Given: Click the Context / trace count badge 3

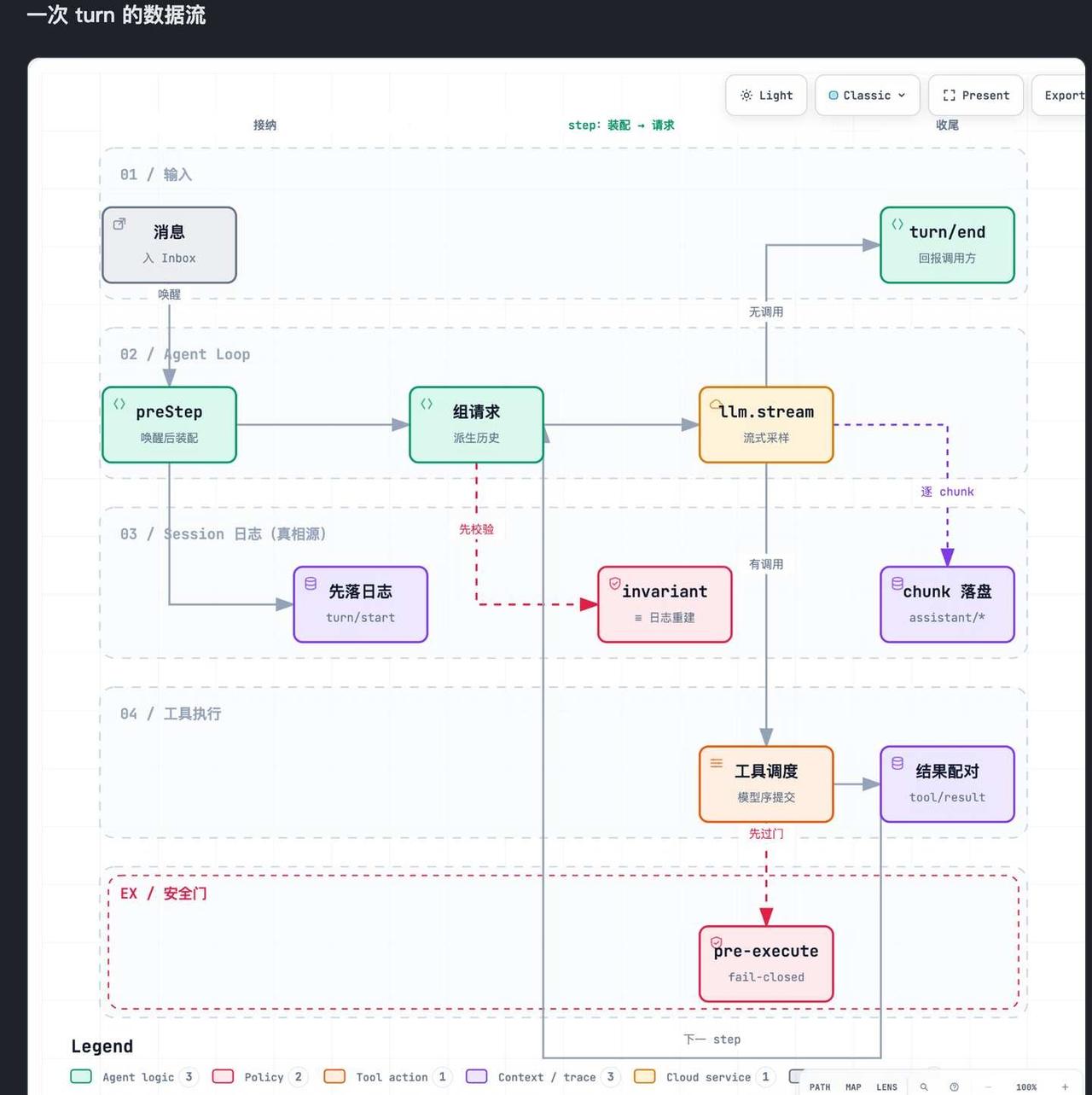Looking at the screenshot, I should pyautogui.click(x=610, y=1077).
